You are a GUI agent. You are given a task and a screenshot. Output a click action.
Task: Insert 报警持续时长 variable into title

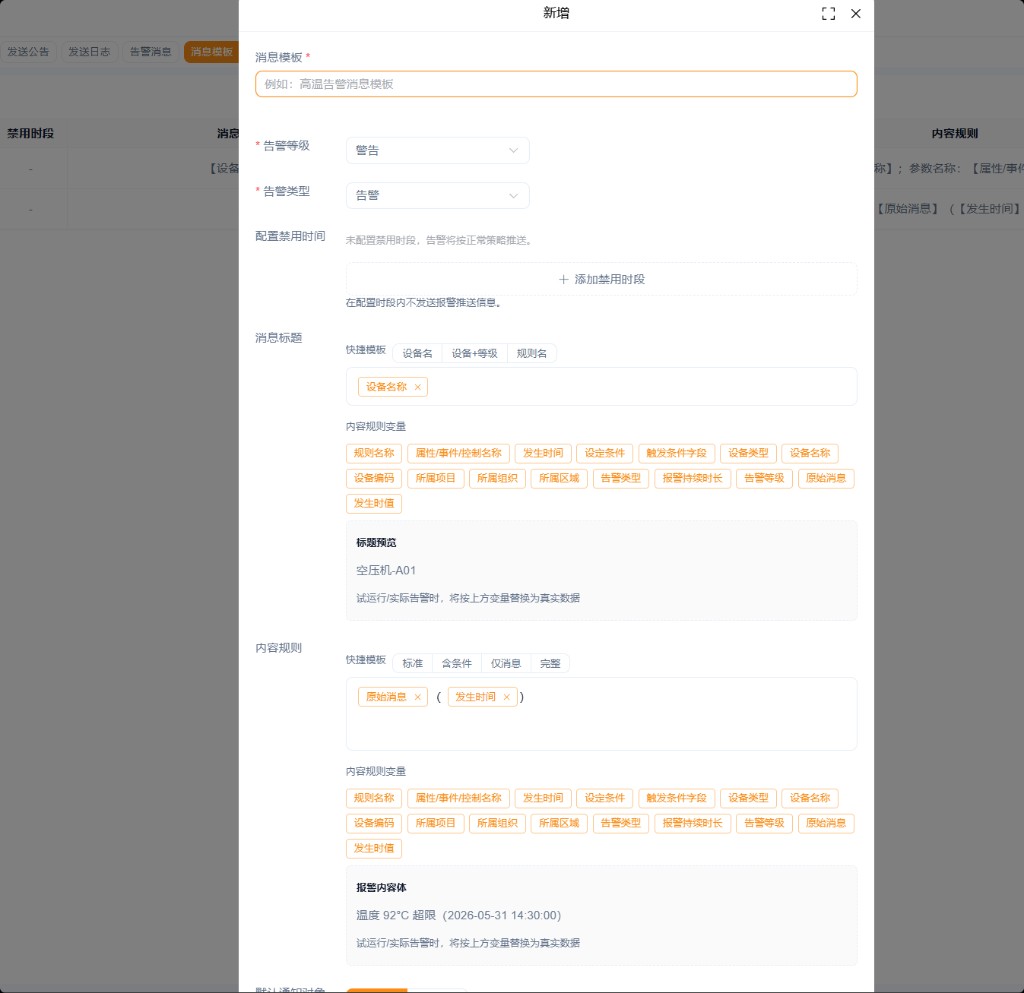point(692,478)
